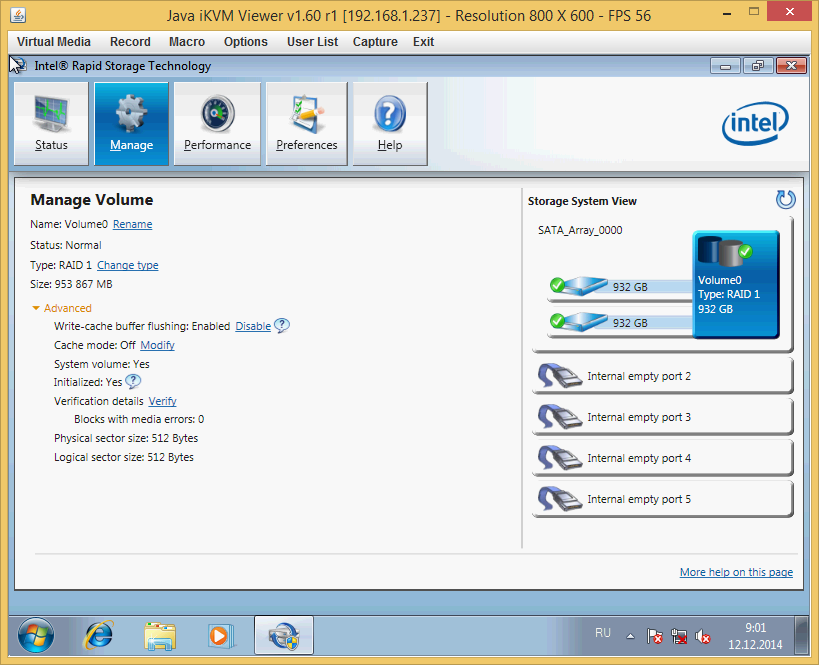Open help icon beside Initialized: Yes

click(x=133, y=382)
